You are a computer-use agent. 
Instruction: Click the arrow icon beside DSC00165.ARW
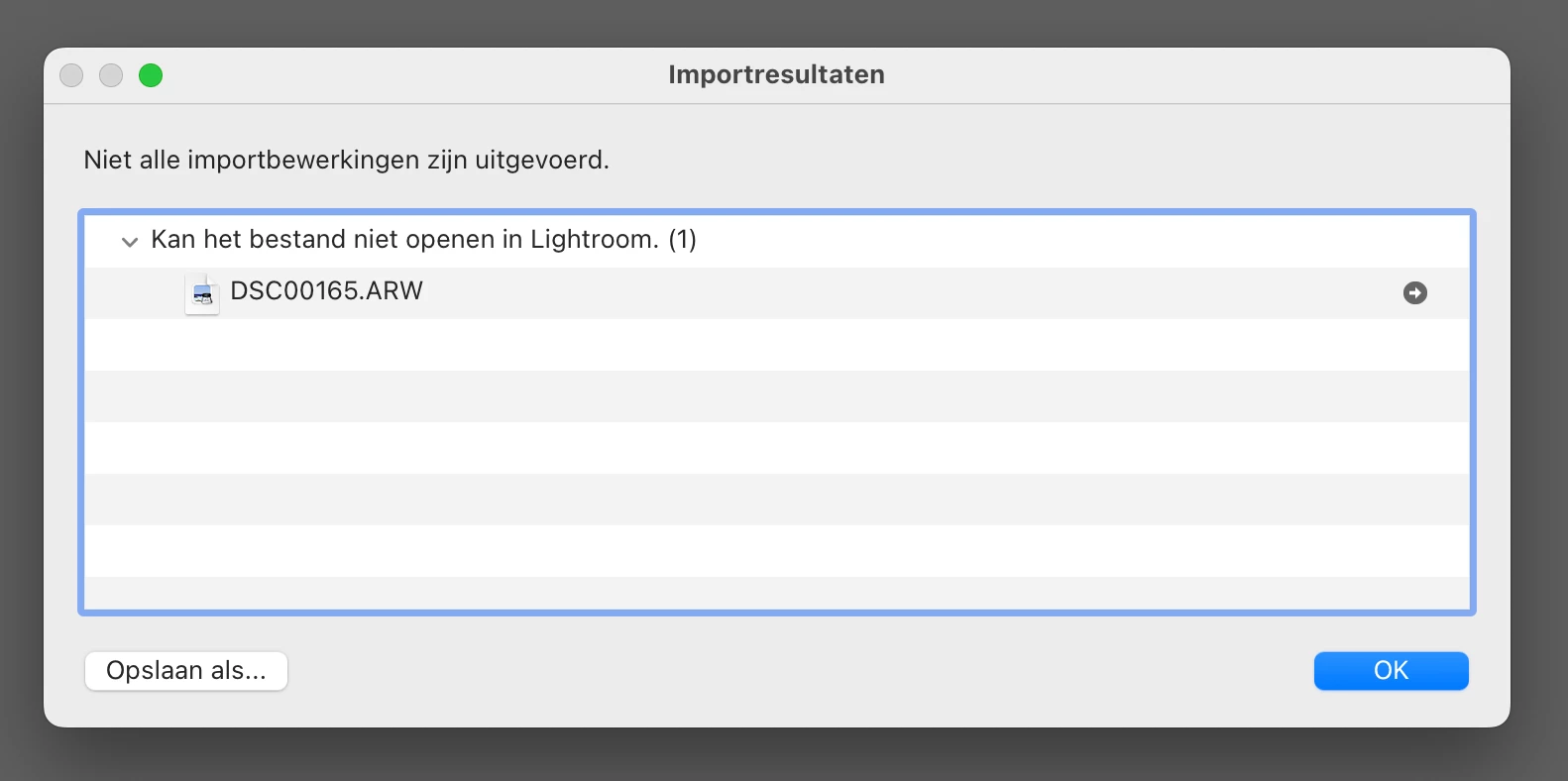[1414, 292]
